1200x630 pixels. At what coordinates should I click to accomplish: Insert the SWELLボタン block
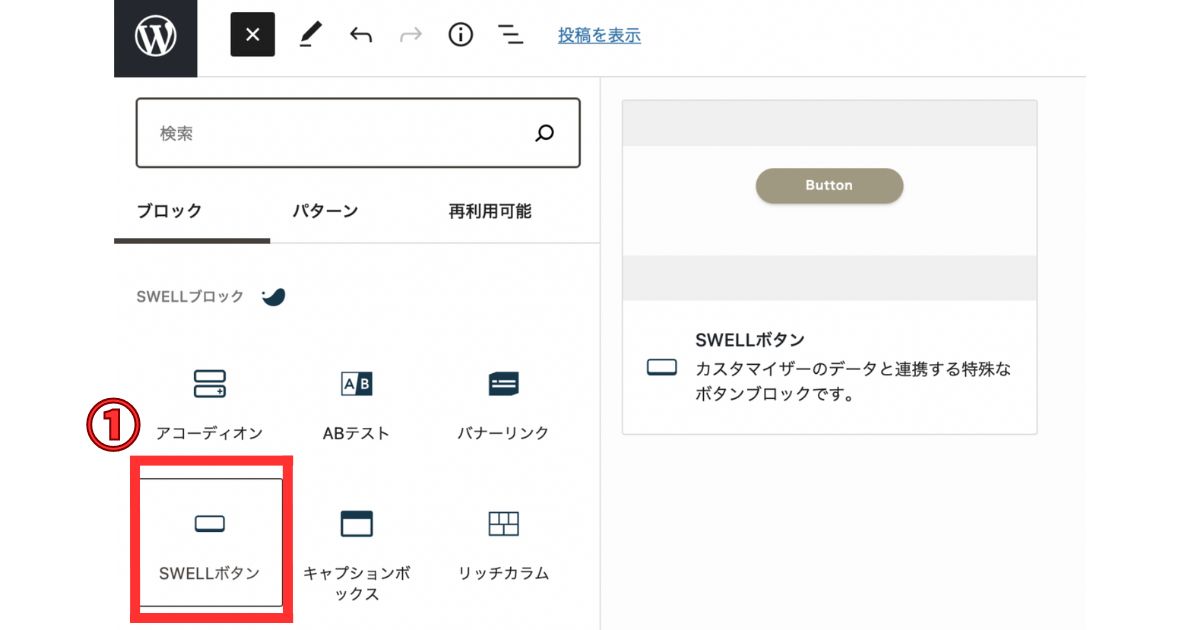coord(209,541)
